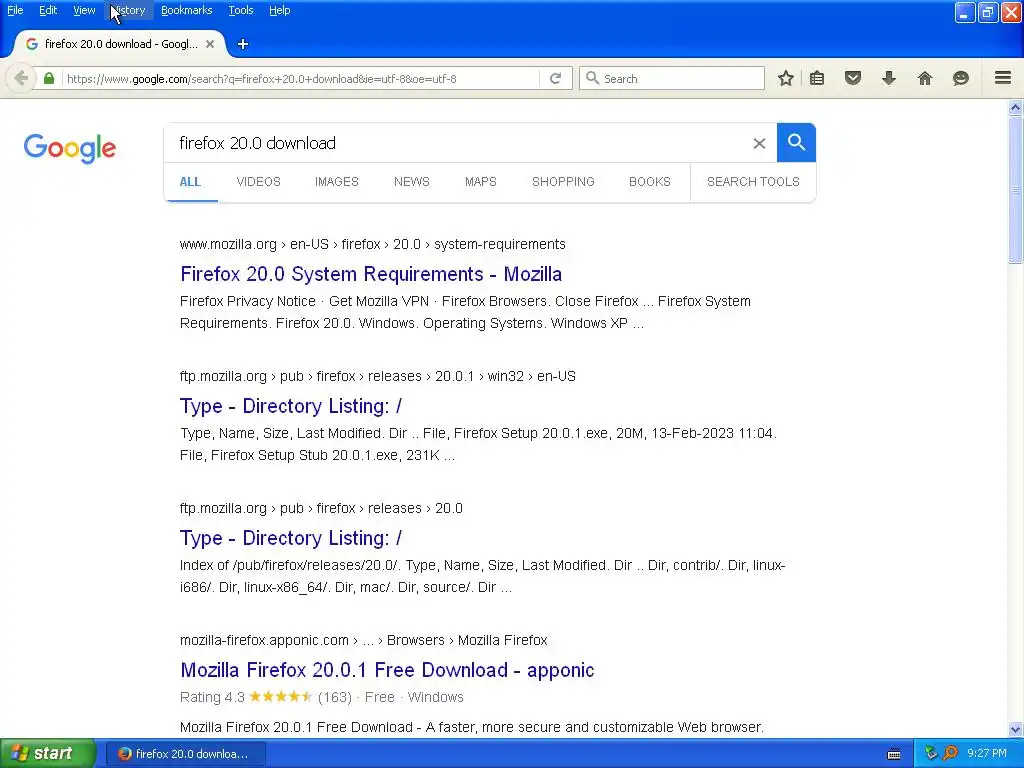The width and height of the screenshot is (1024, 768).
Task: Open 'Firefox 20.0 System Requirements - Mozilla' link
Action: (x=371, y=274)
